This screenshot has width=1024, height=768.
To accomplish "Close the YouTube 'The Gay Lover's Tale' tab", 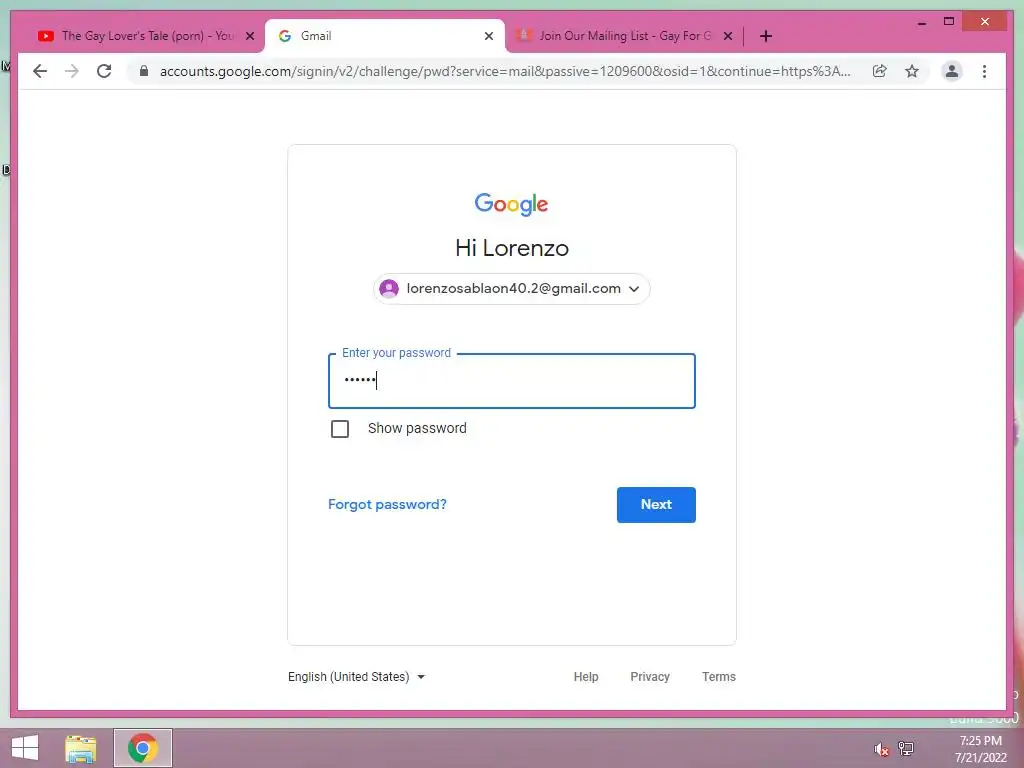I will [249, 37].
